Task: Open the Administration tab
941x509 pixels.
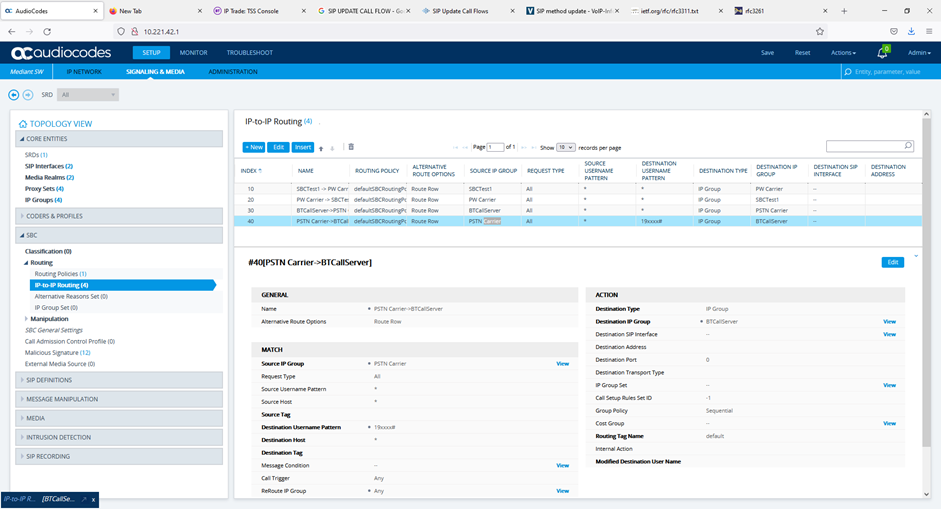Action: pyautogui.click(x=233, y=72)
